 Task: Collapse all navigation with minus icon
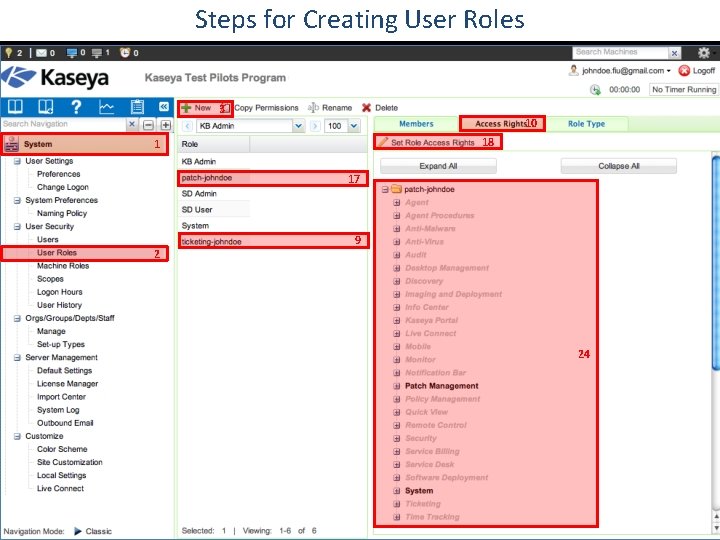click(148, 125)
